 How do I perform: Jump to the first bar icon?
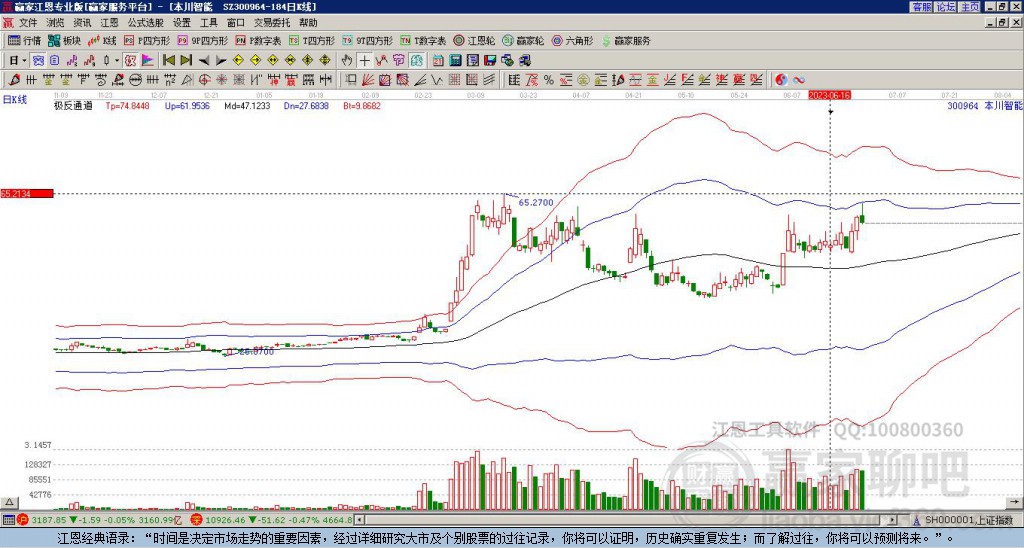coord(168,60)
